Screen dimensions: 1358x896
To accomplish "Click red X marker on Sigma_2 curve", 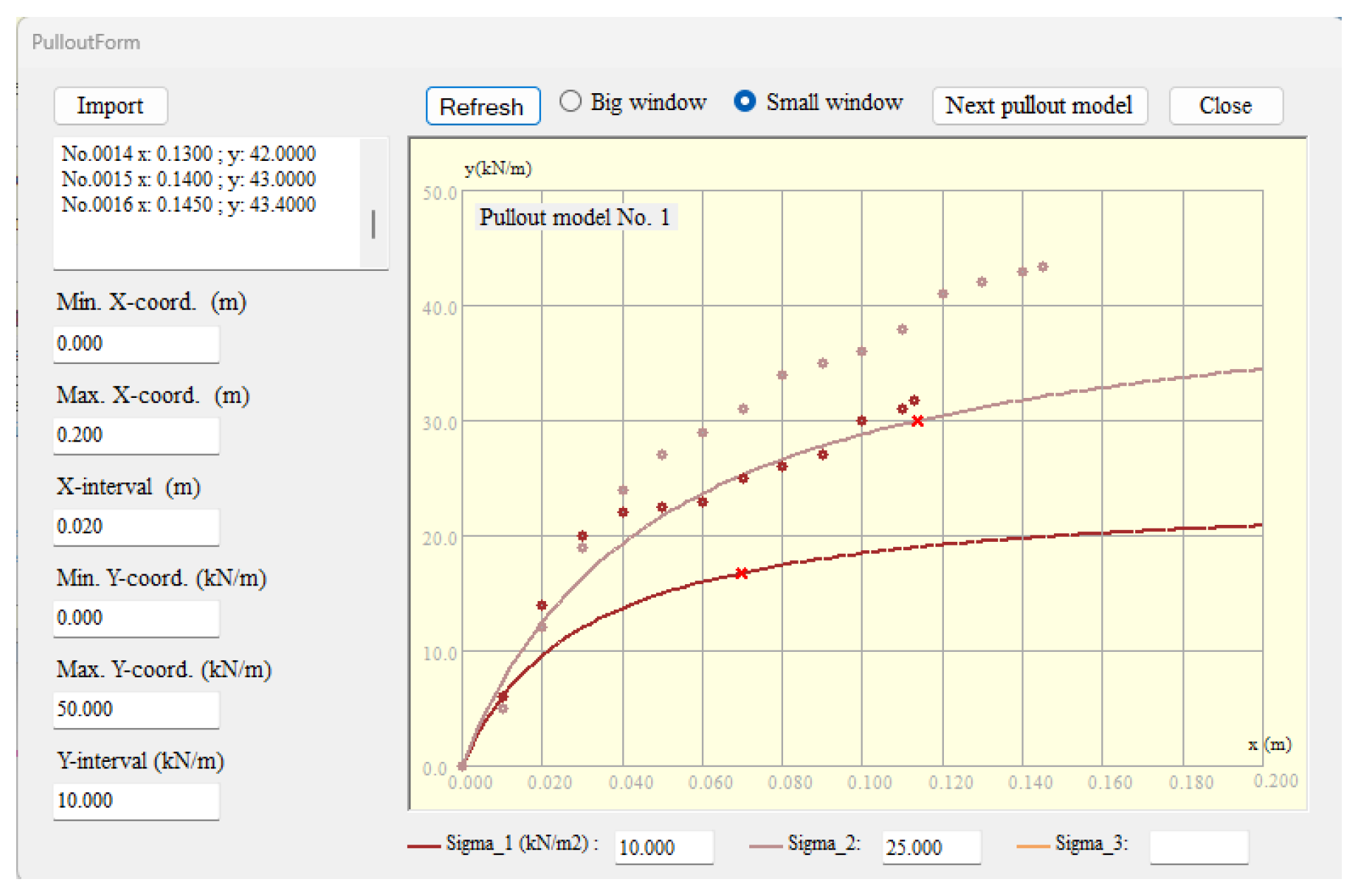I will click(x=916, y=421).
